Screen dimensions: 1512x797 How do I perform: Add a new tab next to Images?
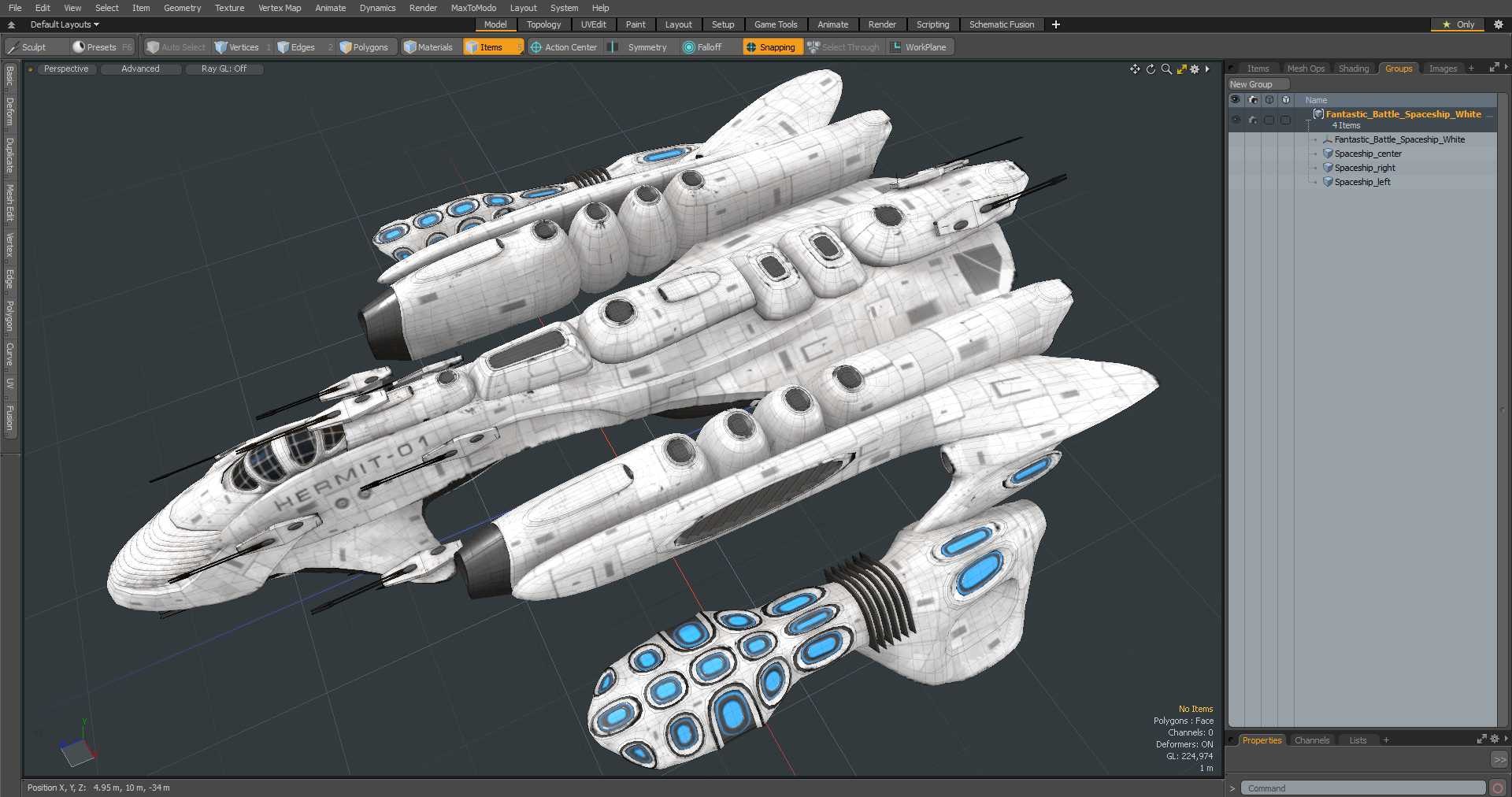1471,69
